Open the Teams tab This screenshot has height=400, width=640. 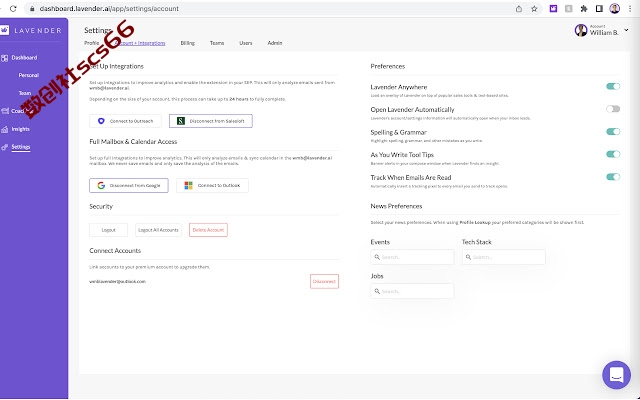217,43
